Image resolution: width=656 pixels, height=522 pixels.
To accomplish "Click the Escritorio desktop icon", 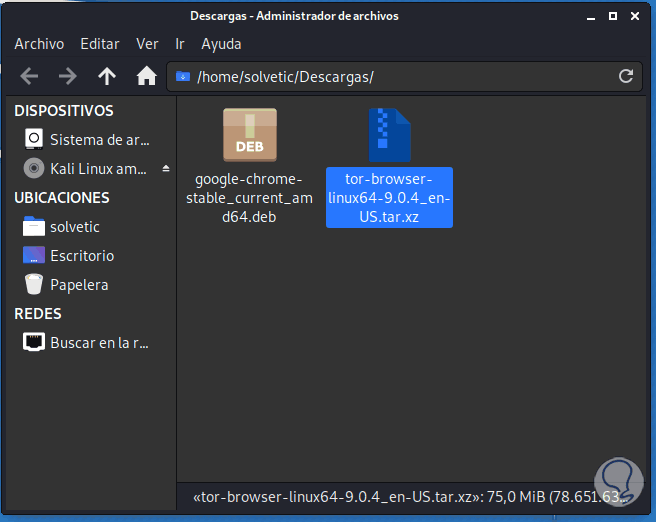I will [34, 255].
